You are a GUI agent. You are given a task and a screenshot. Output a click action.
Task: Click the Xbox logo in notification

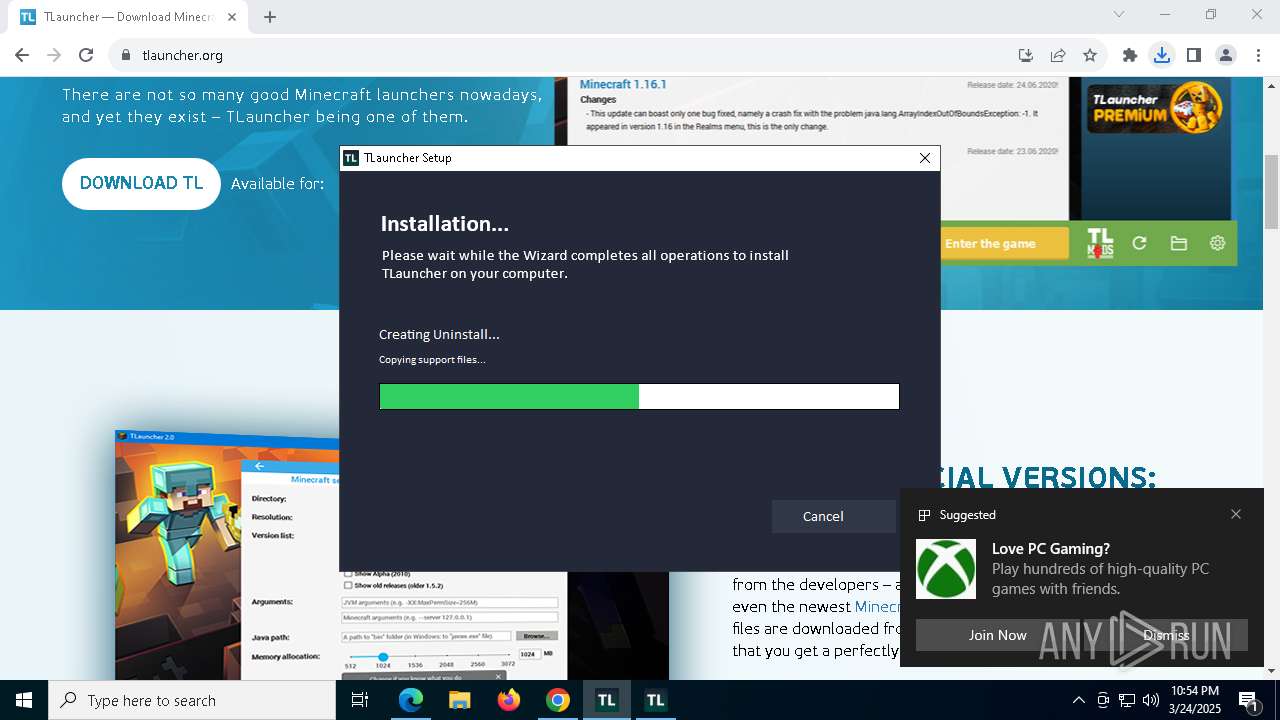coord(946,569)
